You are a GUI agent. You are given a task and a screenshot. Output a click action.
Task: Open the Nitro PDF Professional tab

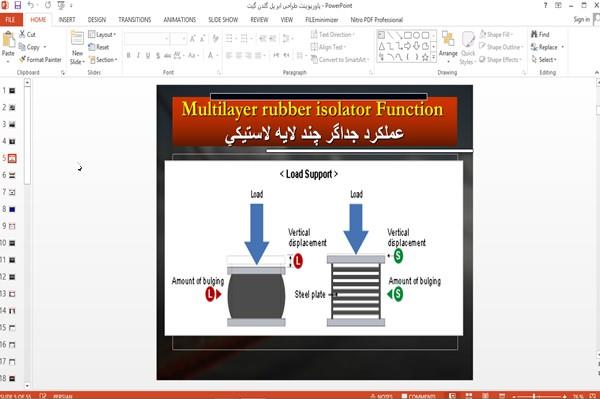tap(377, 20)
